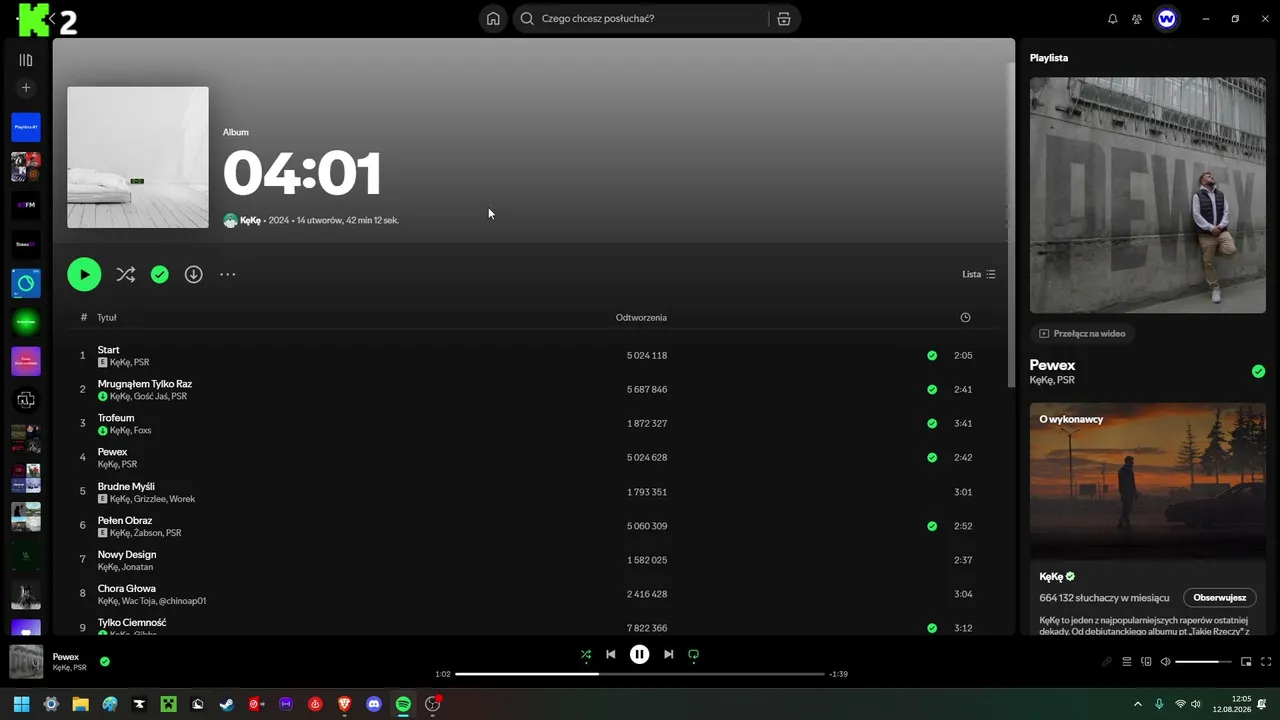The height and width of the screenshot is (720, 1280).
Task: Open Brave browser from the taskbar
Action: click(x=345, y=704)
